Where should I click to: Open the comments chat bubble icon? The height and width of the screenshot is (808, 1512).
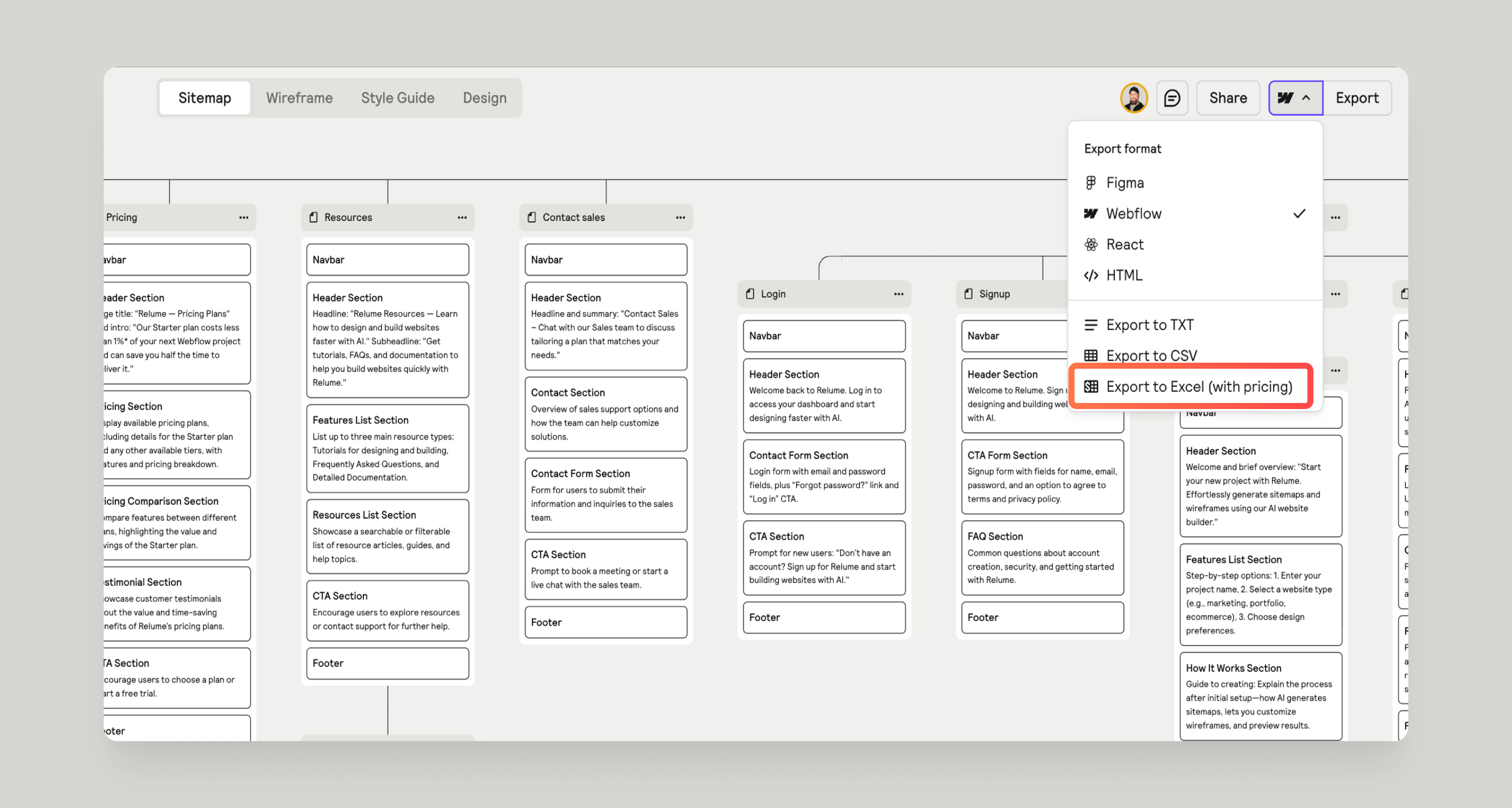(1172, 98)
